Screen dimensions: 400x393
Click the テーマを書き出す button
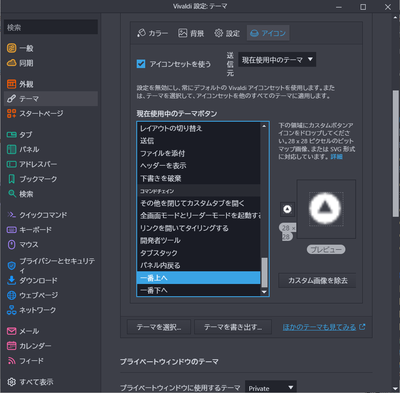[233, 327]
